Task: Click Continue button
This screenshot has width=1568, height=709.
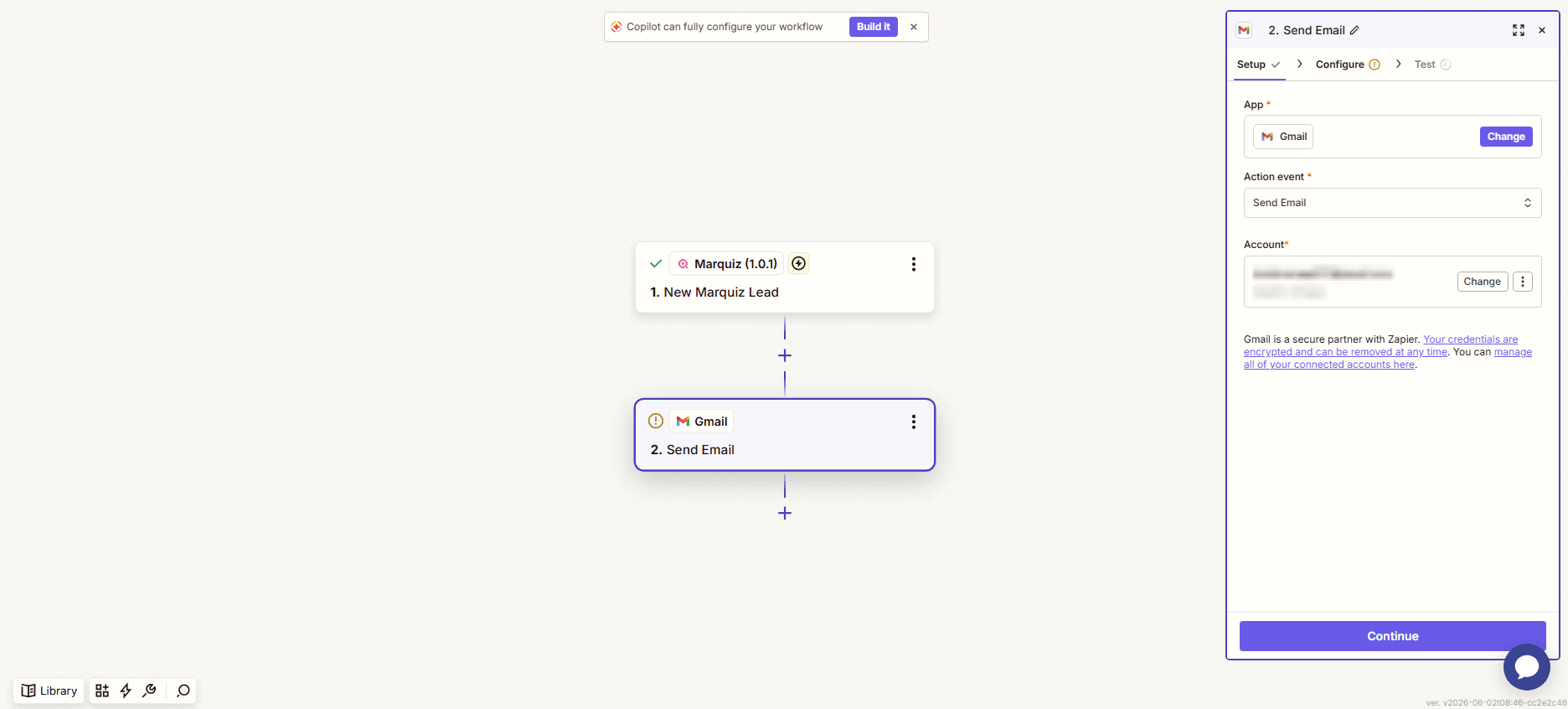Action: coord(1392,636)
